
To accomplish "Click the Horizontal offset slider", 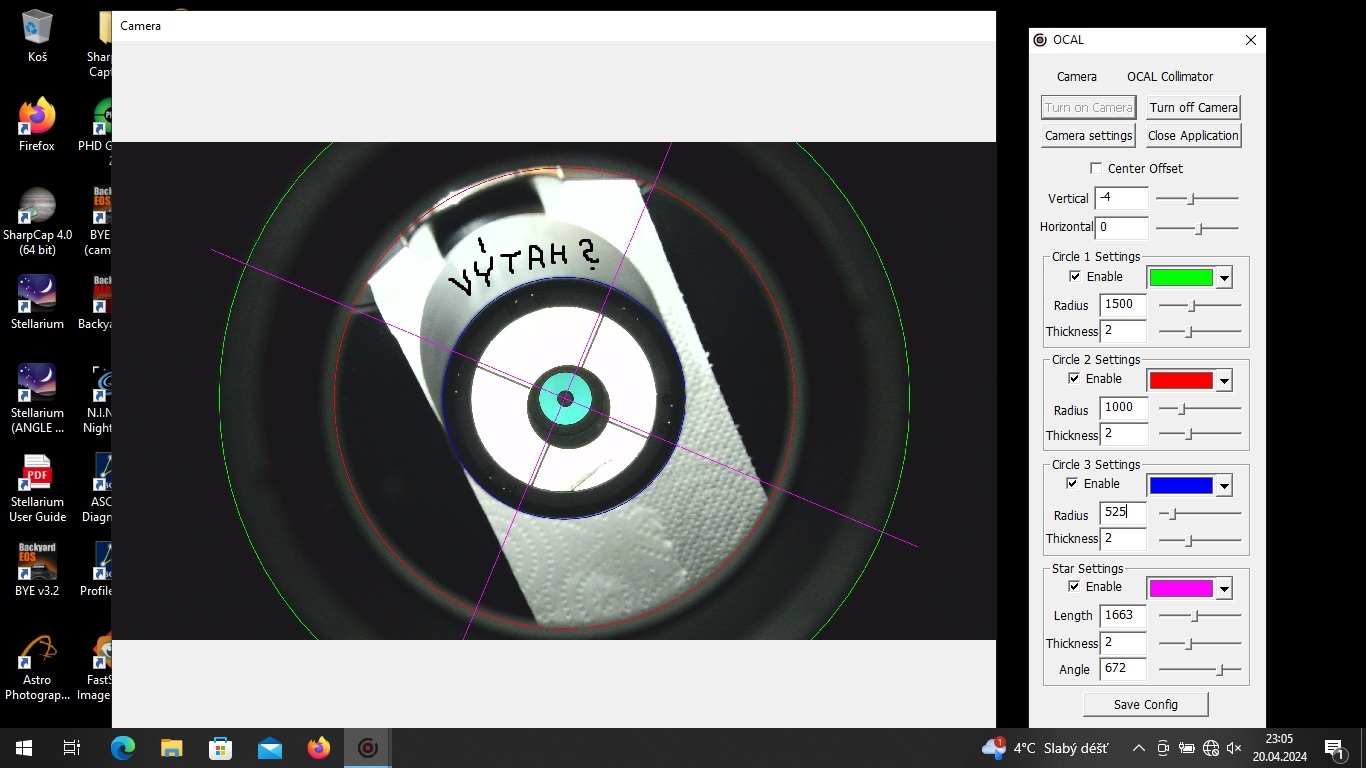I will [1197, 228].
